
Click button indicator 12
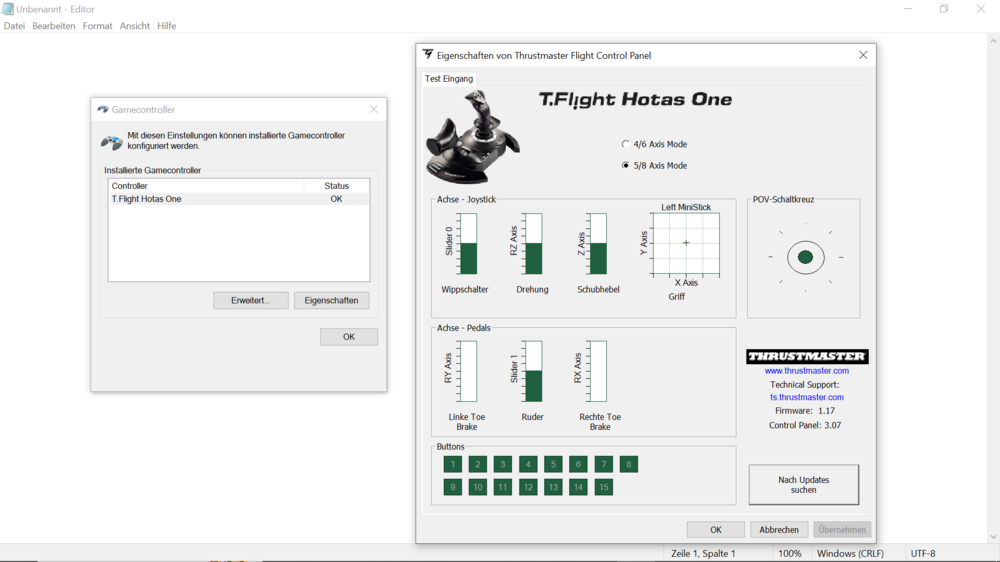point(528,487)
